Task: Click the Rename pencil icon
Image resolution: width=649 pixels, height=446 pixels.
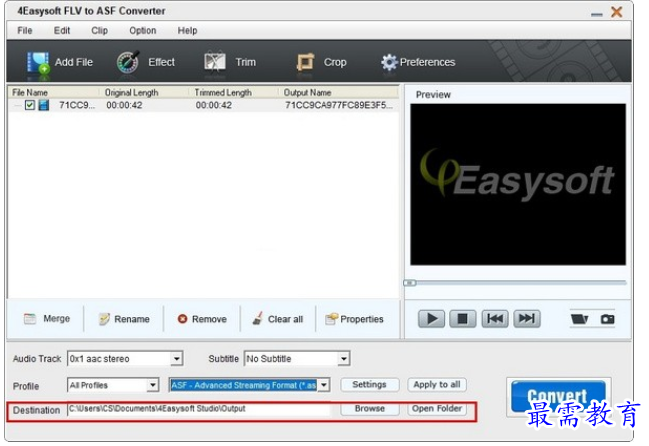Action: 104,319
